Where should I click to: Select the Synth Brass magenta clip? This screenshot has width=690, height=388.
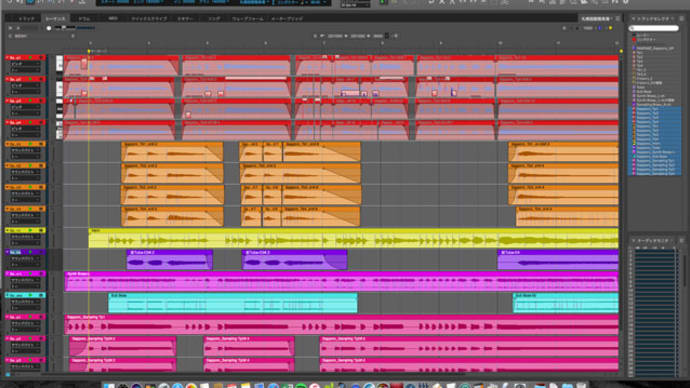click(x=341, y=281)
